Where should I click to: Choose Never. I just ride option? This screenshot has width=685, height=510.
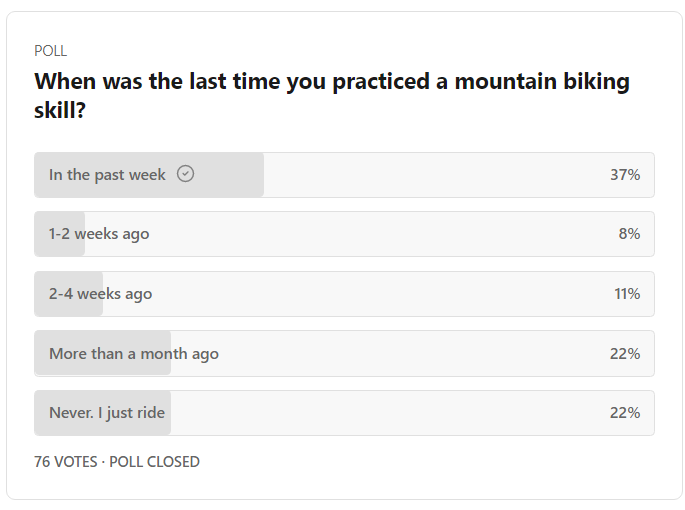point(344,413)
